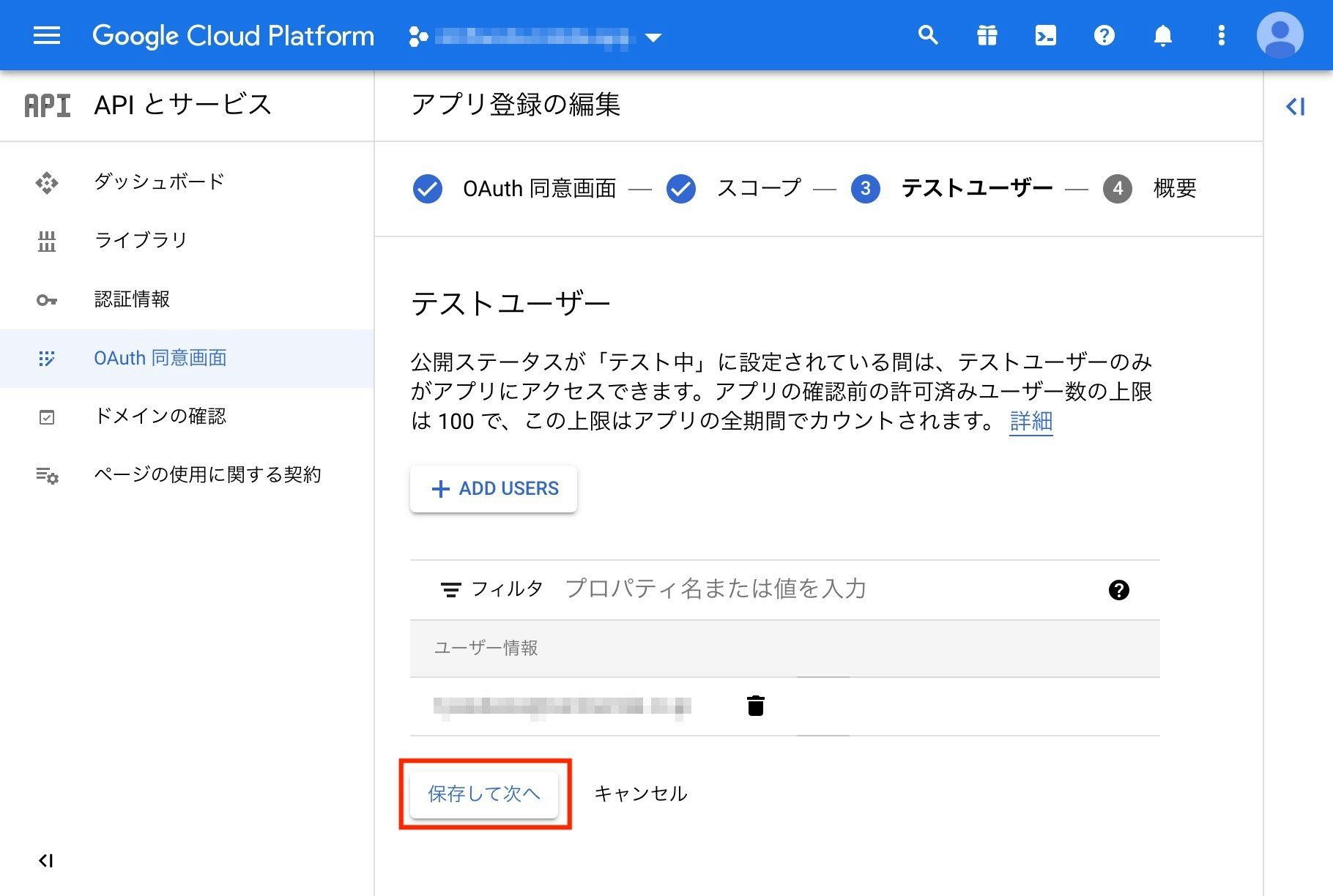
Task: Focus the filter property input field
Action: pyautogui.click(x=828, y=589)
